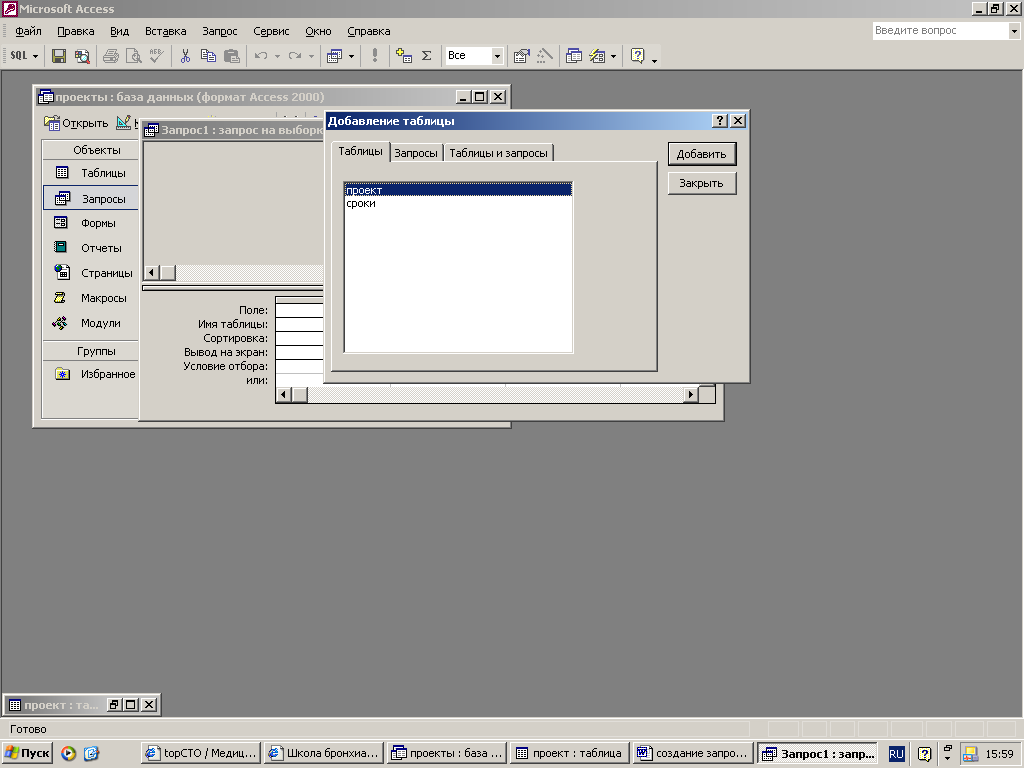Switch to 'создание запро...' Word taskbar item

(692, 753)
